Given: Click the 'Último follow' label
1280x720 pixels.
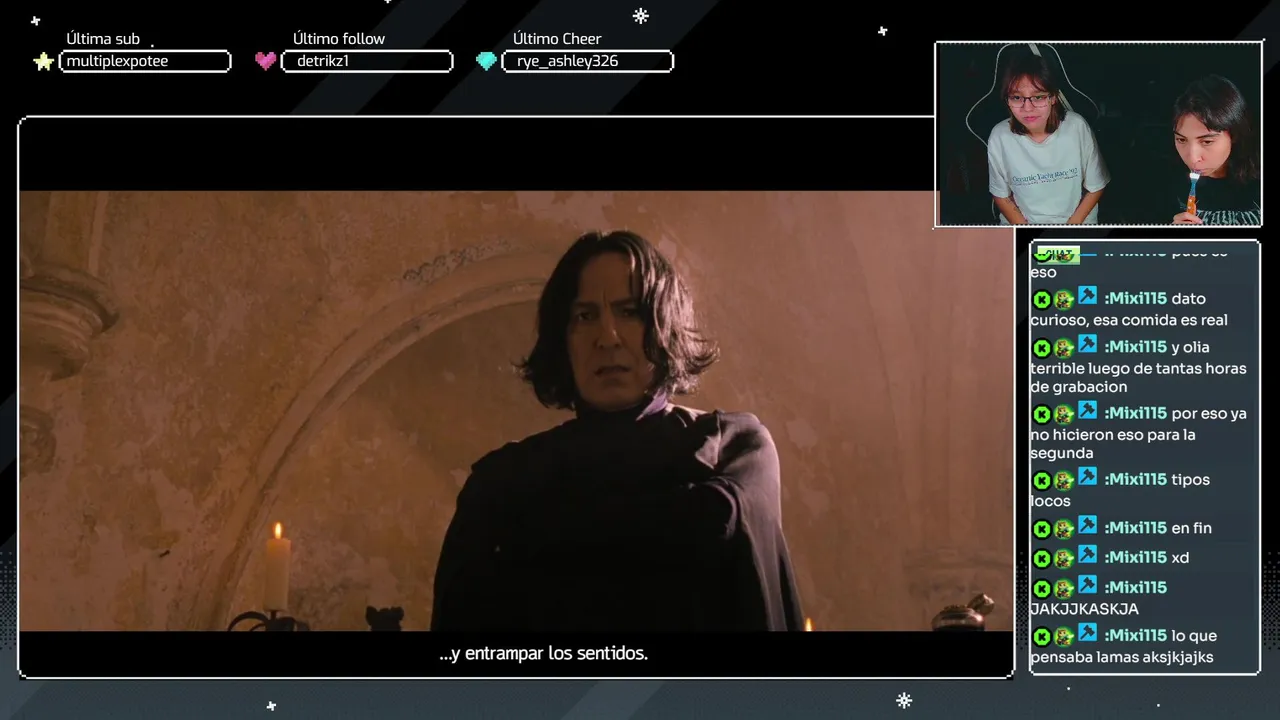Looking at the screenshot, I should point(339,39).
